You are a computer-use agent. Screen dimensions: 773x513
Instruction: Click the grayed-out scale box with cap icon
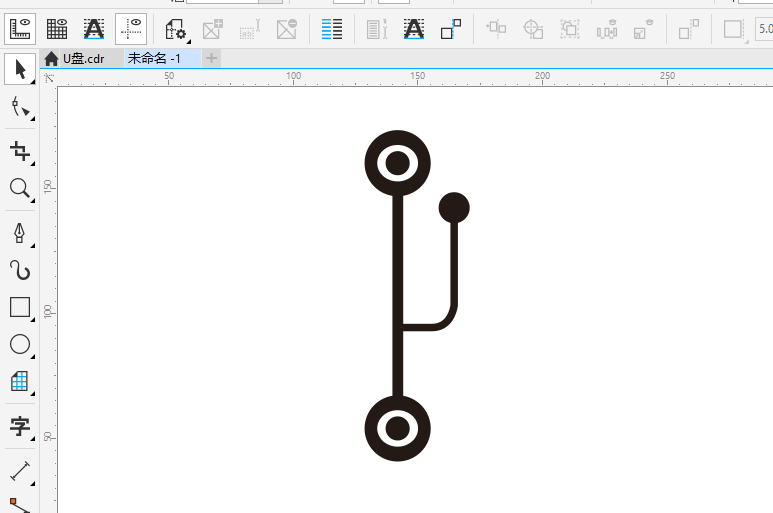coord(643,30)
